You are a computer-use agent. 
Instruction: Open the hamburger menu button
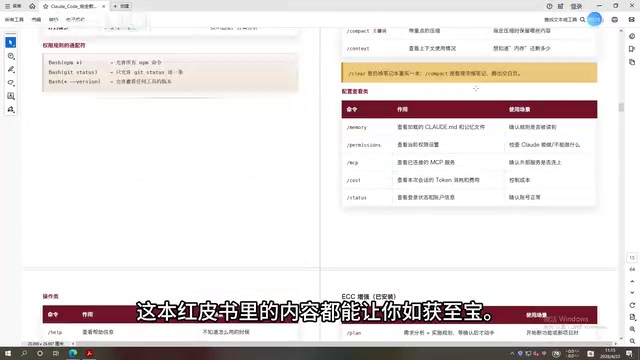(x=13, y=6)
